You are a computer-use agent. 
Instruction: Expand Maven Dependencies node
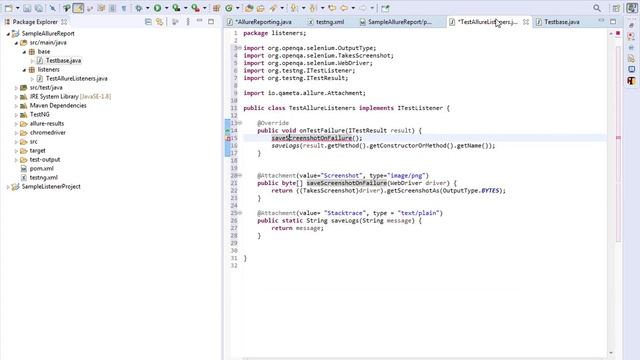click(x=16, y=106)
